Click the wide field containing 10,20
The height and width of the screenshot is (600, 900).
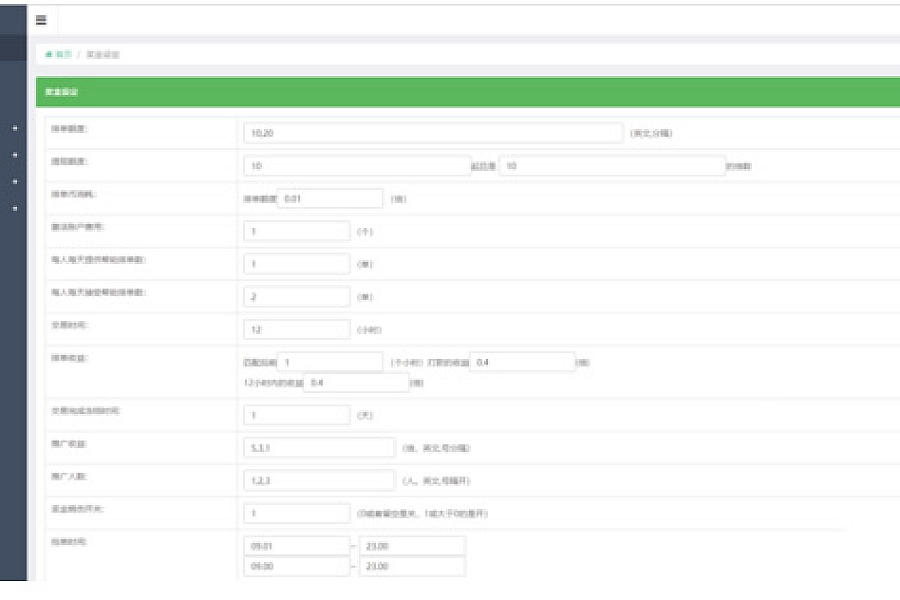433,133
